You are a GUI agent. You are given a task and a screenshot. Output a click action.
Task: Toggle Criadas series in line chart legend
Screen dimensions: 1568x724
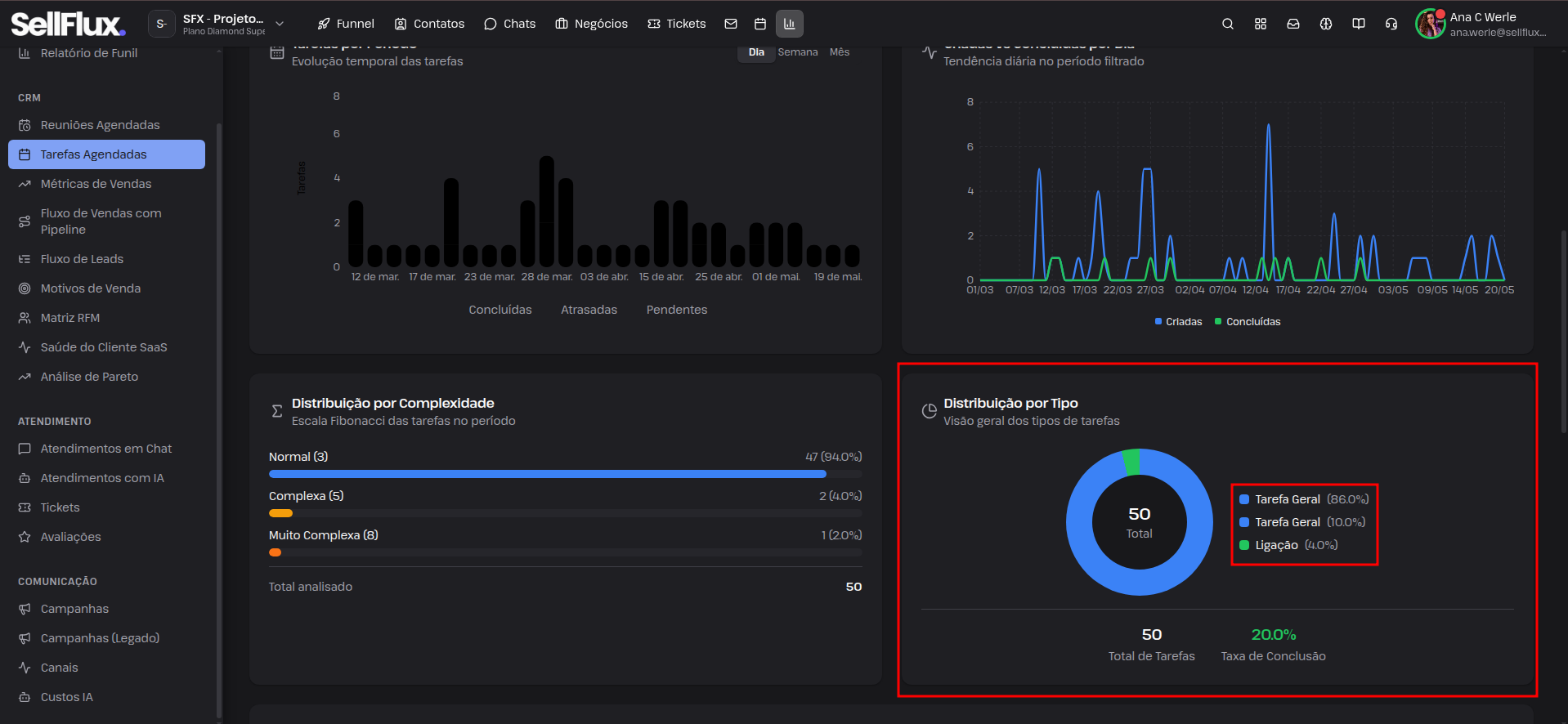click(x=1178, y=322)
